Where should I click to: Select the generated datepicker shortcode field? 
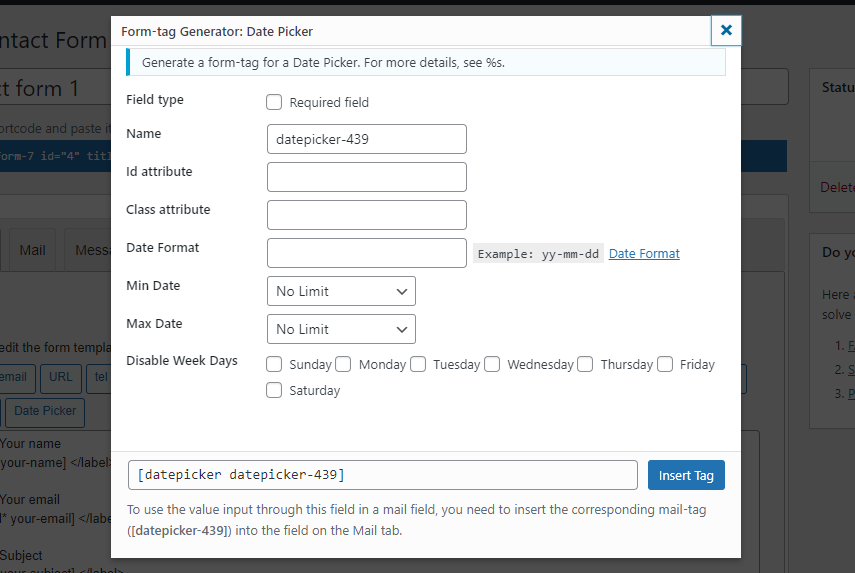tap(383, 475)
